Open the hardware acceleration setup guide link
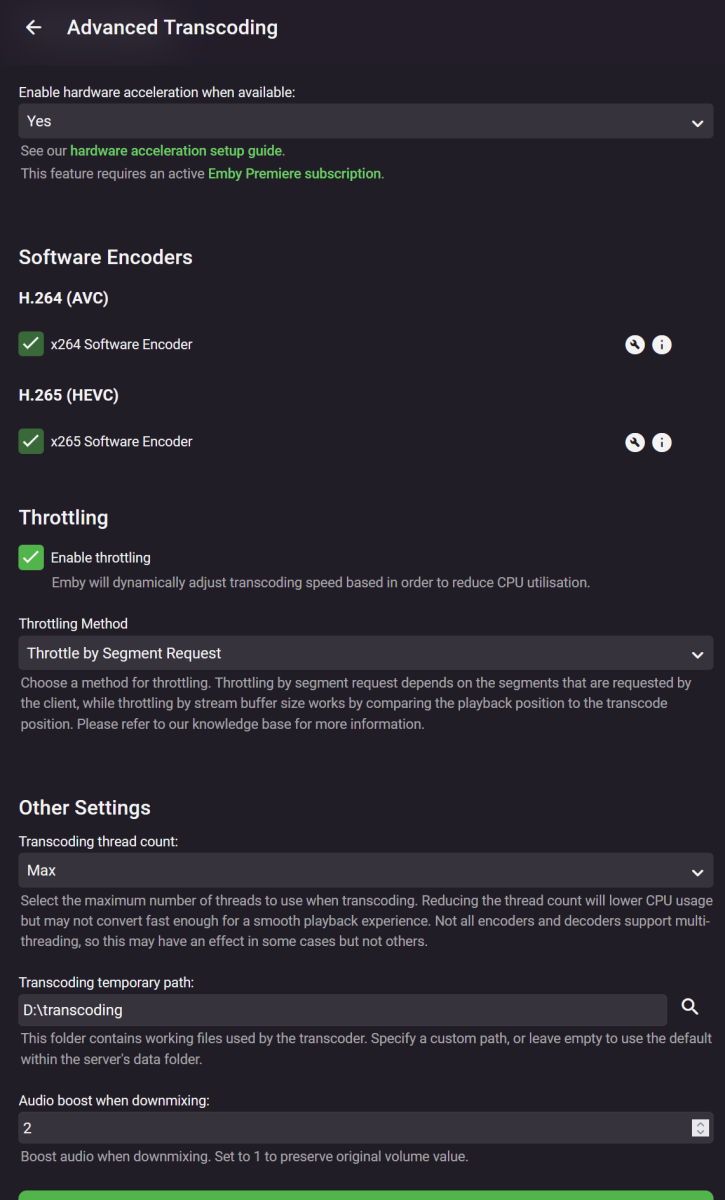The height and width of the screenshot is (1200, 725). (x=176, y=151)
